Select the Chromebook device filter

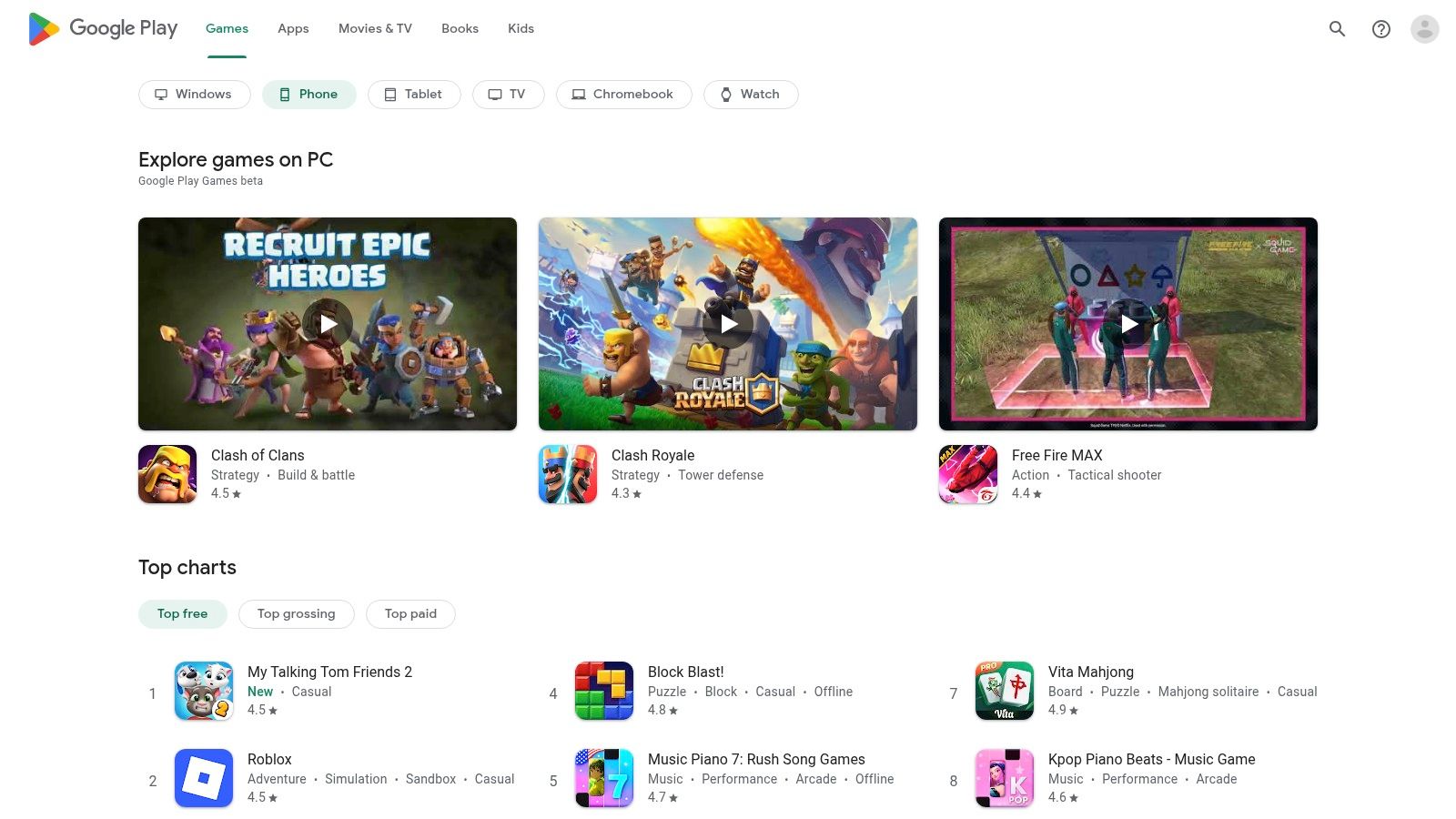(624, 94)
